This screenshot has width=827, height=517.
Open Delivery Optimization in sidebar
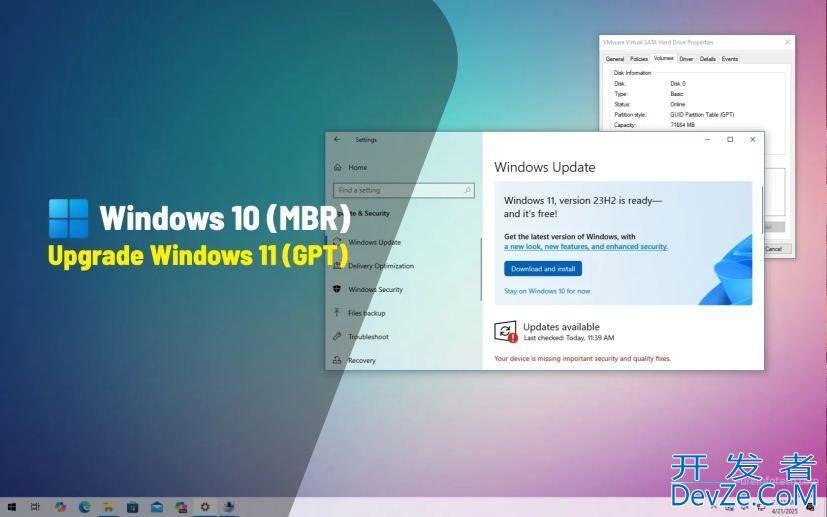[381, 266]
